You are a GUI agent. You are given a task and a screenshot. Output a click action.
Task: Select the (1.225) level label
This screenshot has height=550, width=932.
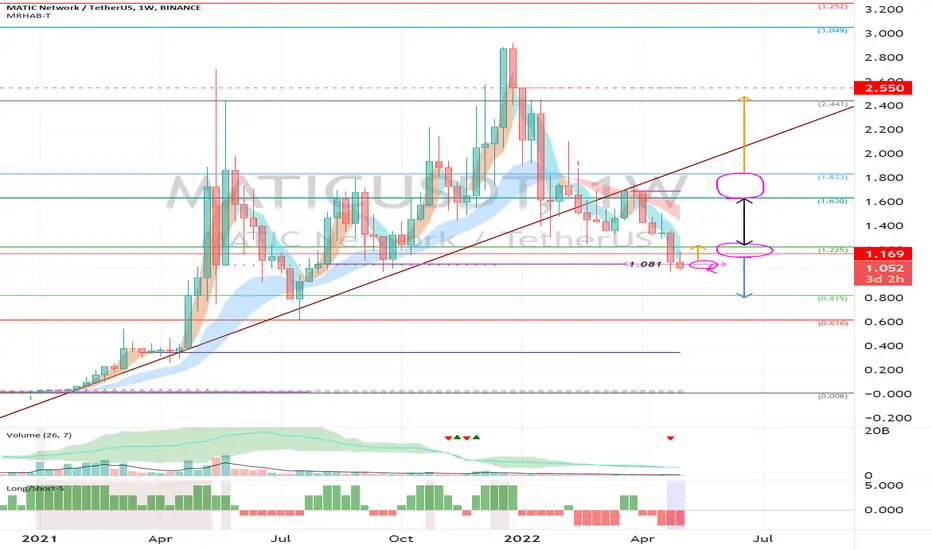[832, 250]
